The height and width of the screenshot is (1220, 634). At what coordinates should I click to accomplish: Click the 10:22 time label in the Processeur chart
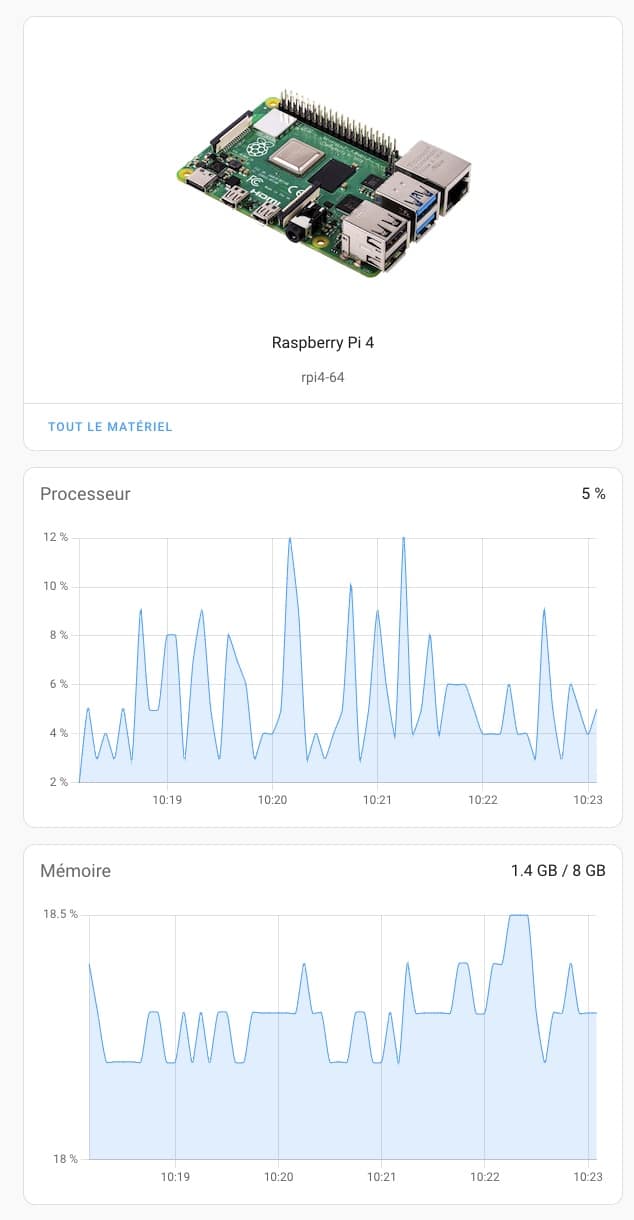(x=482, y=800)
